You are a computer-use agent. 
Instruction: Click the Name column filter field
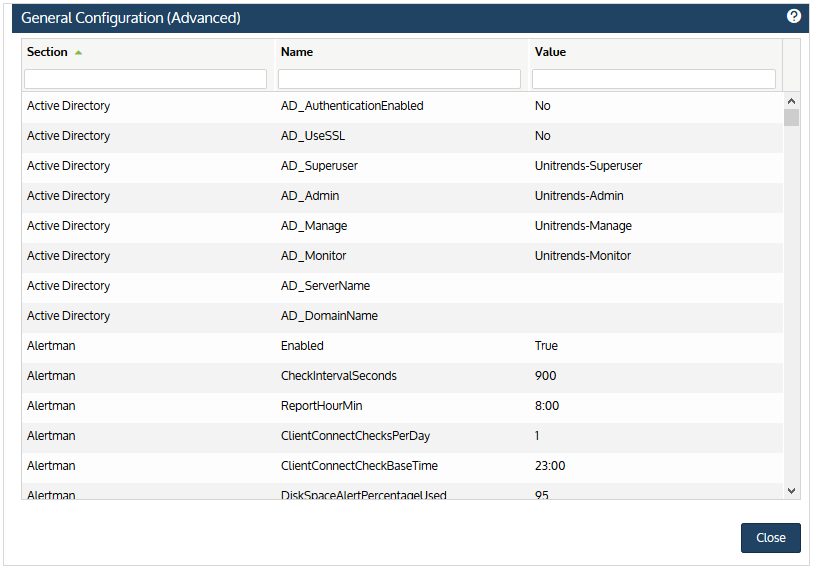(399, 79)
